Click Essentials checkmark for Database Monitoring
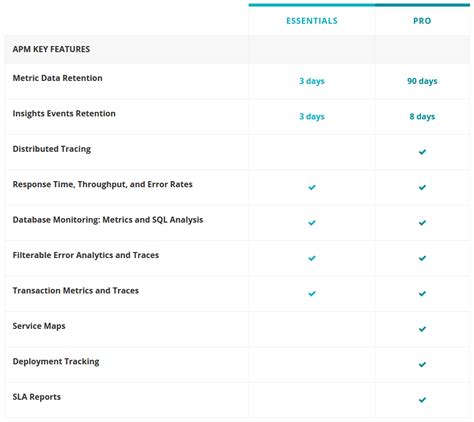This screenshot has width=474, height=422. click(312, 223)
